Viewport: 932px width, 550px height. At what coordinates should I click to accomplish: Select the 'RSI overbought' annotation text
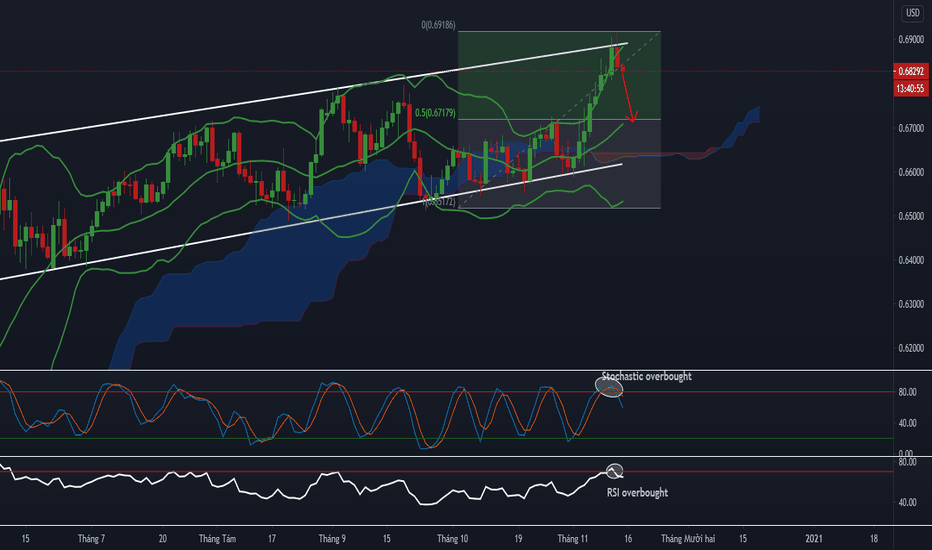(x=637, y=492)
